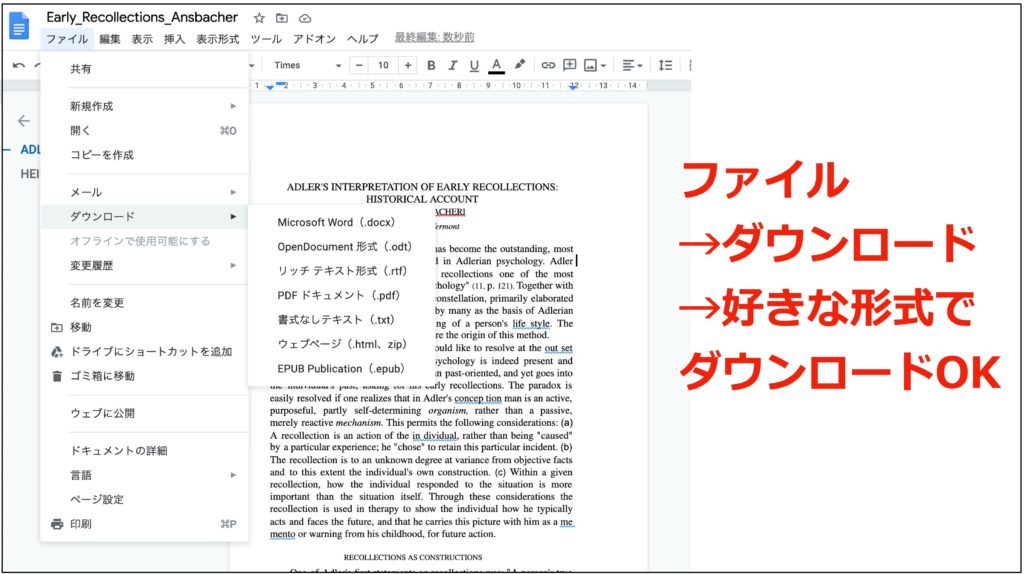
Task: Toggle underline formatting
Action: coord(474,65)
